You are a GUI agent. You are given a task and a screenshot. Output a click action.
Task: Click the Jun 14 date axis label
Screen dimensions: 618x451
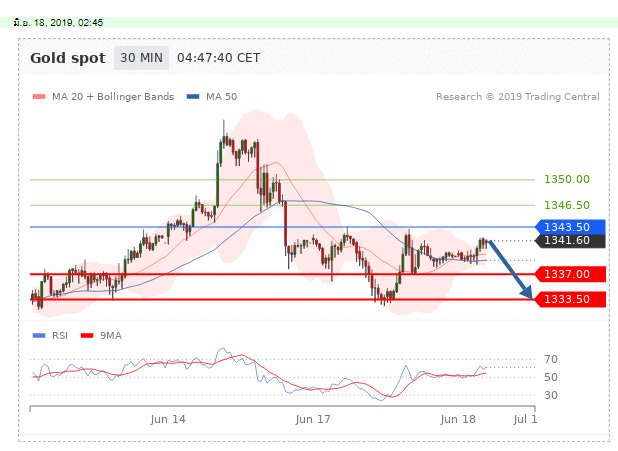click(x=168, y=419)
